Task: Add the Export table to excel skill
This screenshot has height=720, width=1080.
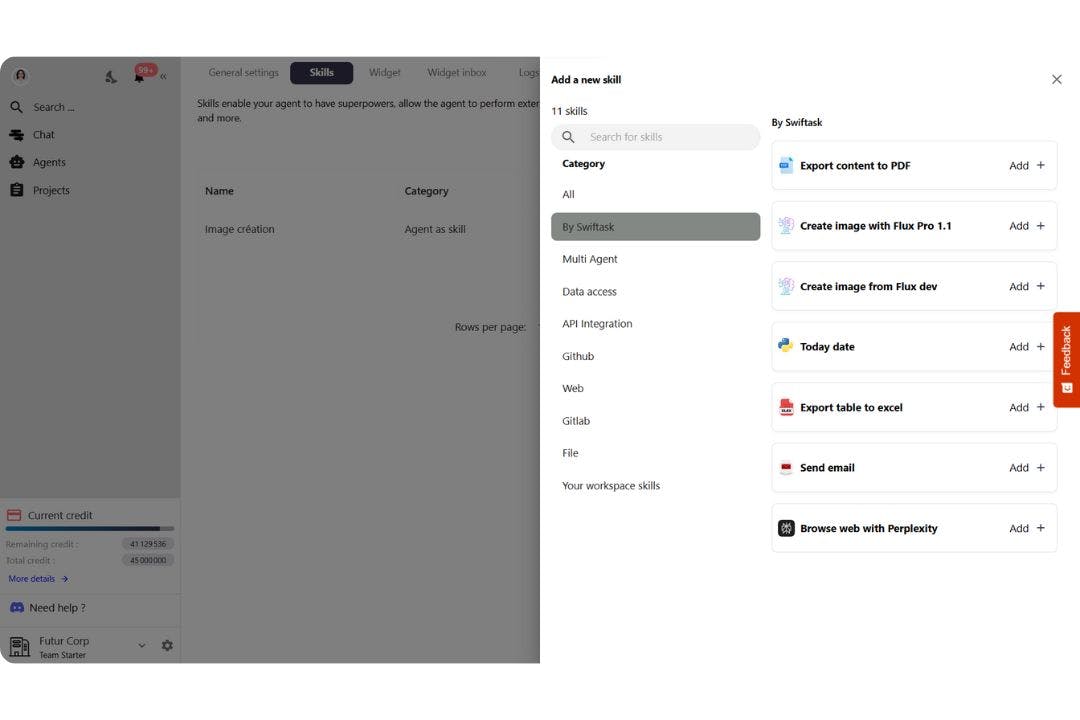Action: 1027,407
